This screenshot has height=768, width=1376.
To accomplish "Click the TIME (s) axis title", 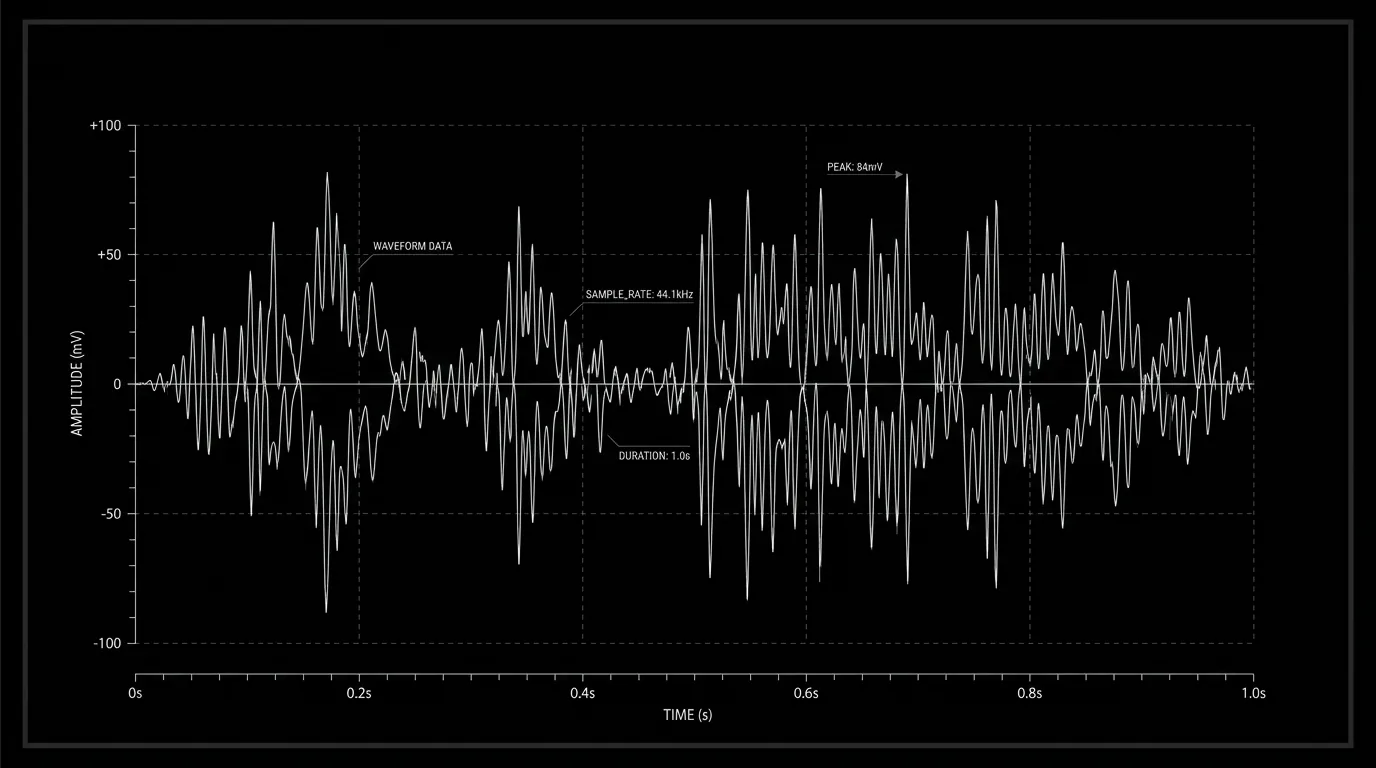I will [688, 715].
